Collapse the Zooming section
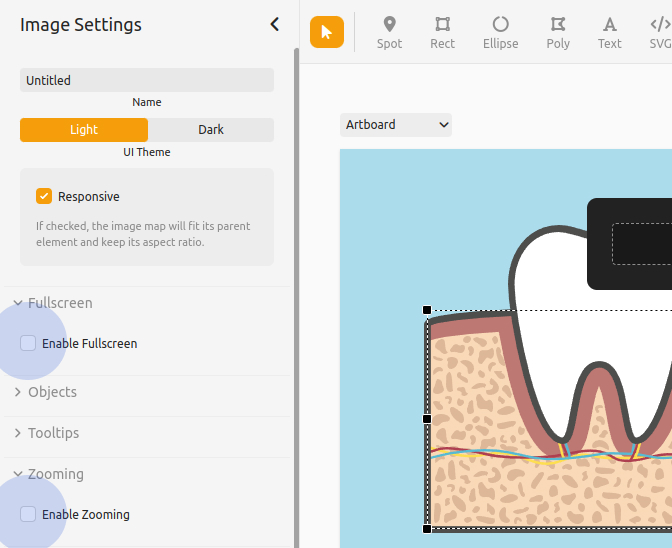 click(x=48, y=474)
